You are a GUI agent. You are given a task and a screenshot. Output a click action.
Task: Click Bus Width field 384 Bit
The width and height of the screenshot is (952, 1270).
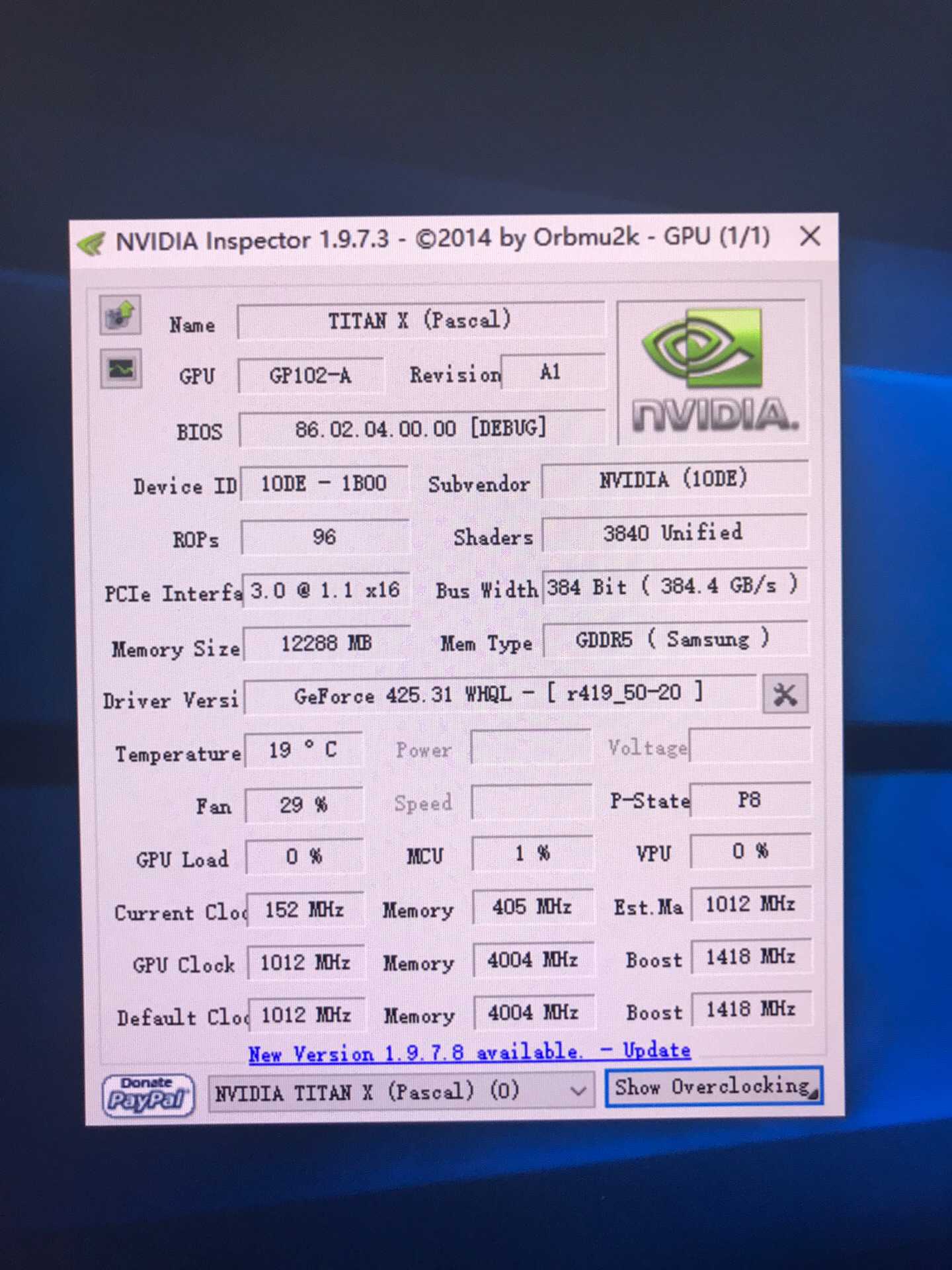[x=675, y=586]
